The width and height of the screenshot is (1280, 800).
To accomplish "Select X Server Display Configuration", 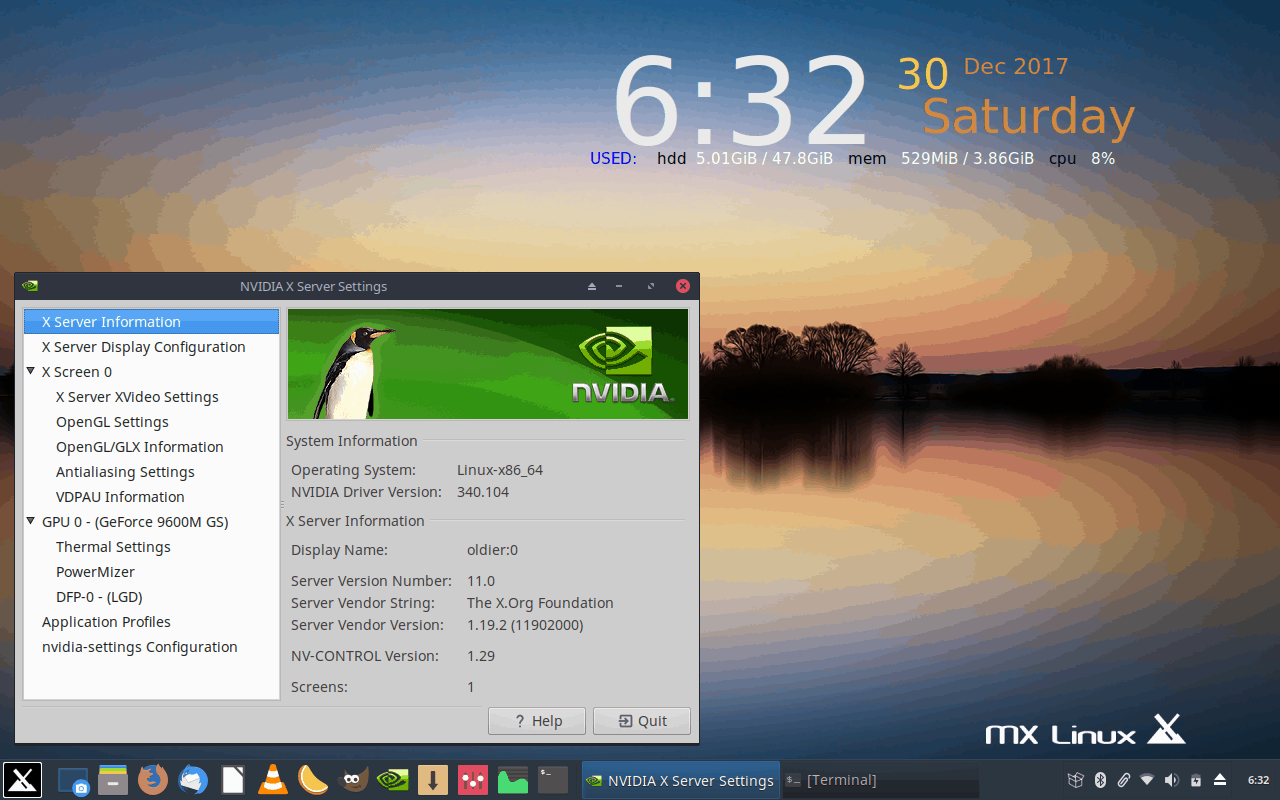I will pos(143,347).
